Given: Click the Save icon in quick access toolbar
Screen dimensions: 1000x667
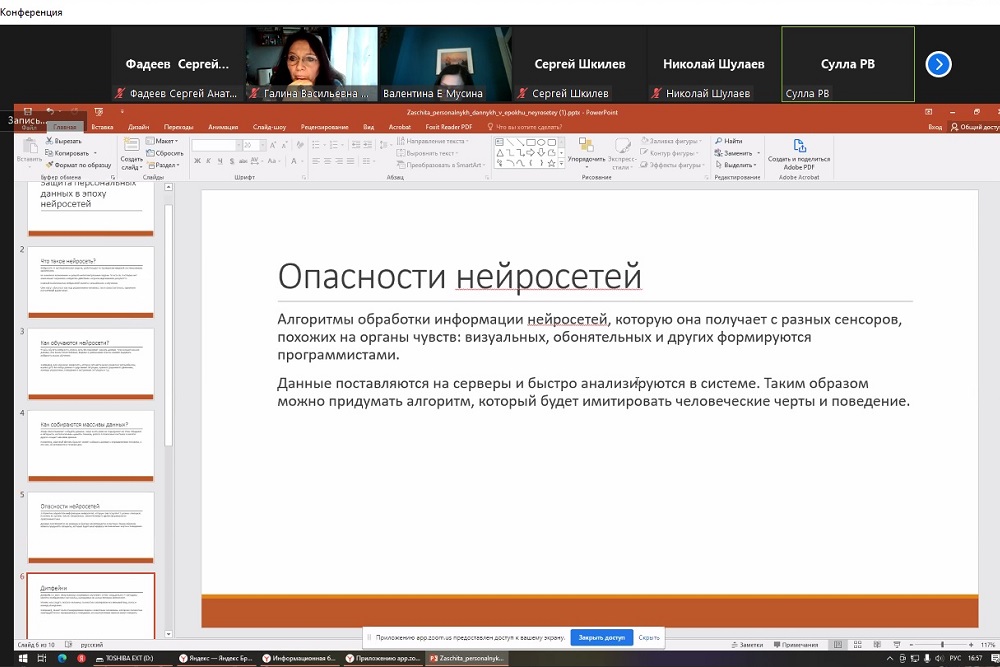Looking at the screenshot, I should 28,112.
